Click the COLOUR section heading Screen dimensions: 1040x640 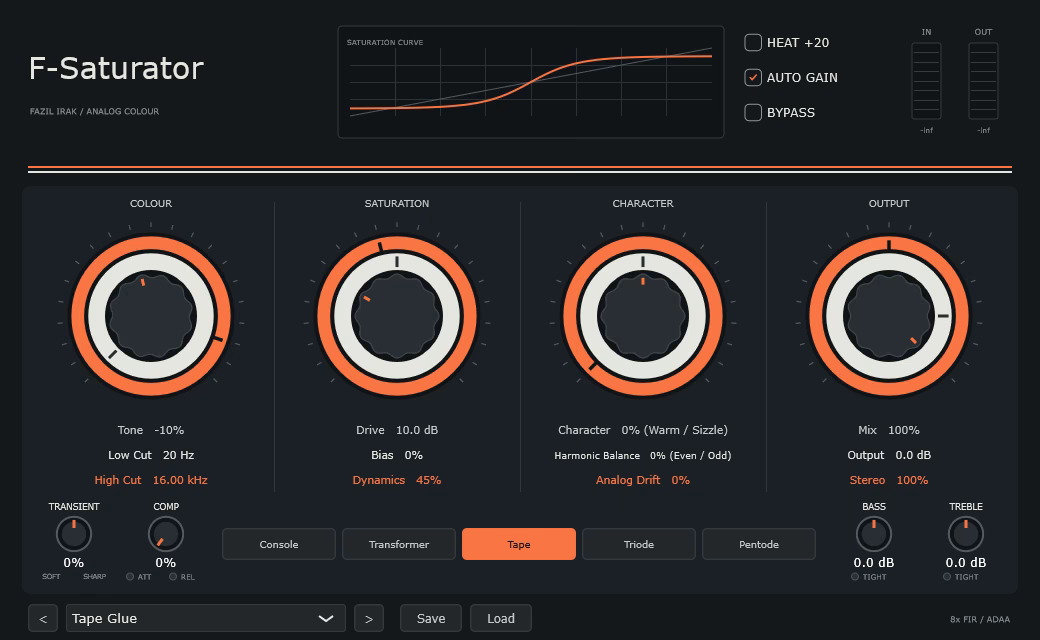point(151,204)
